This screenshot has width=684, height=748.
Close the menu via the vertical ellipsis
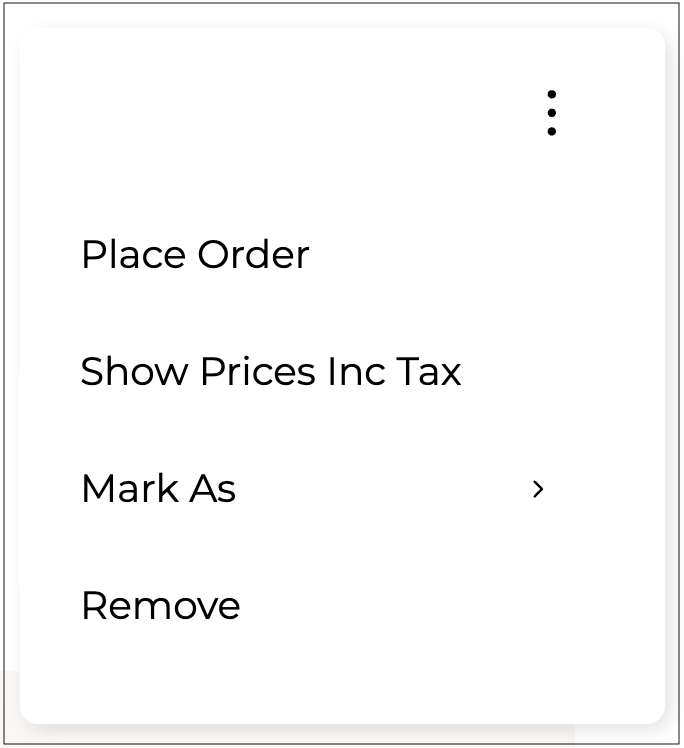click(x=551, y=113)
